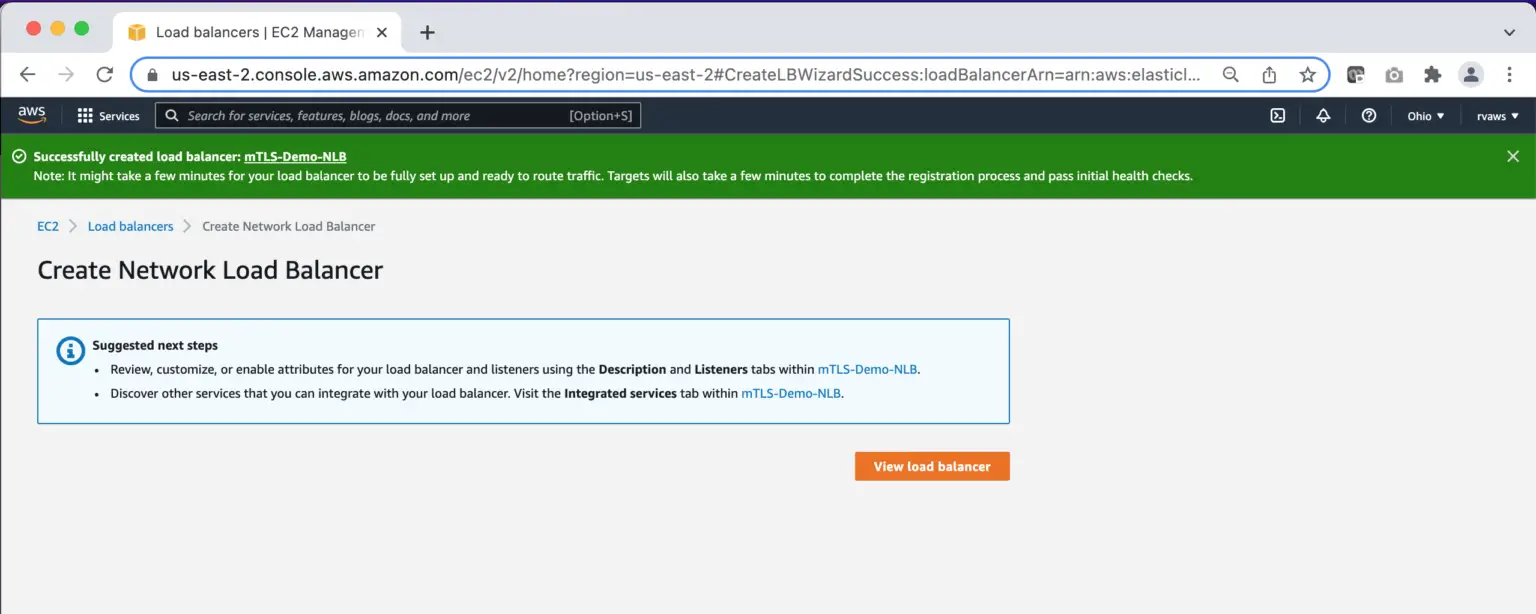This screenshot has width=1536, height=614.
Task: Click the Suggested next steps heading text
Action: [155, 345]
